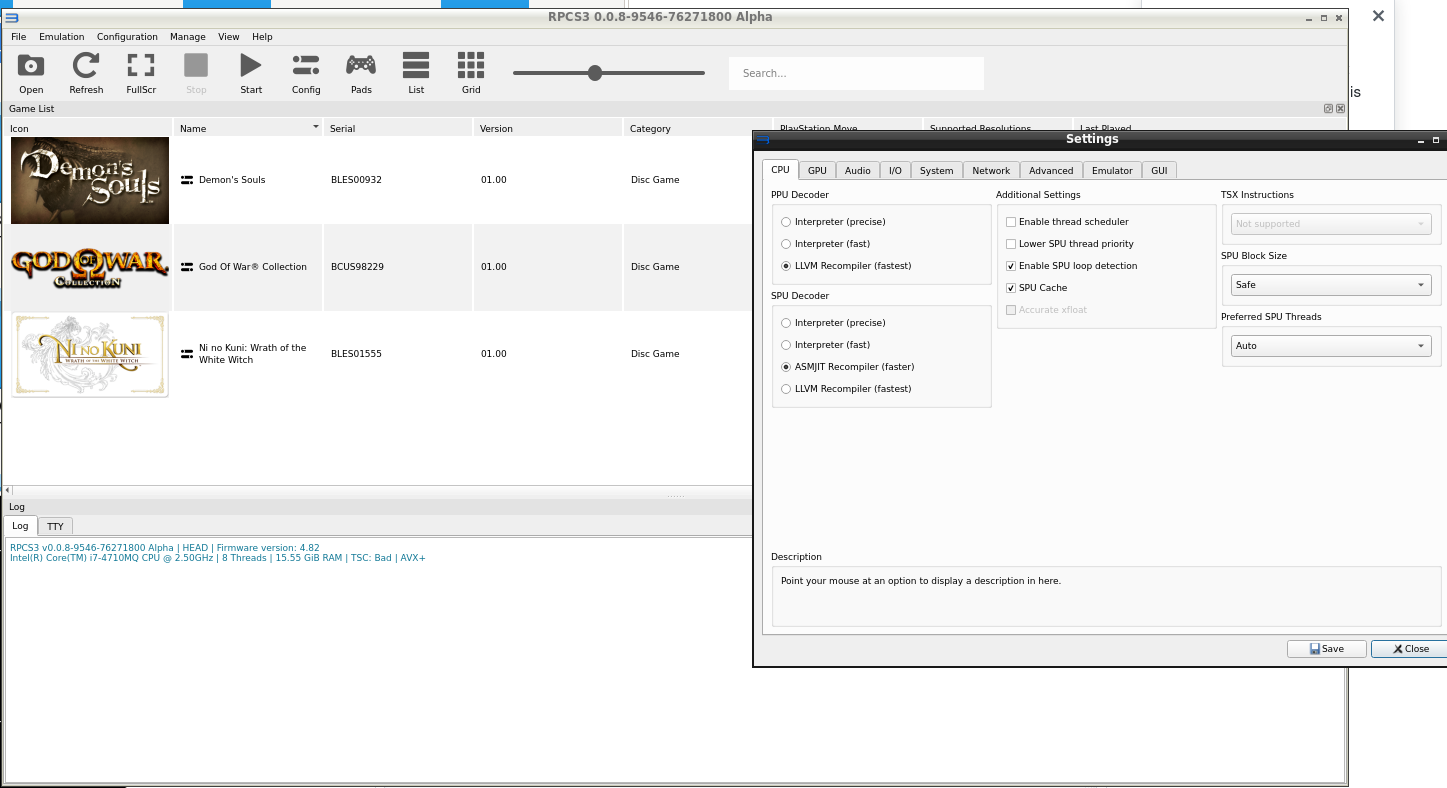Switch to the Advanced settings tab
1447x788 pixels.
point(1051,171)
